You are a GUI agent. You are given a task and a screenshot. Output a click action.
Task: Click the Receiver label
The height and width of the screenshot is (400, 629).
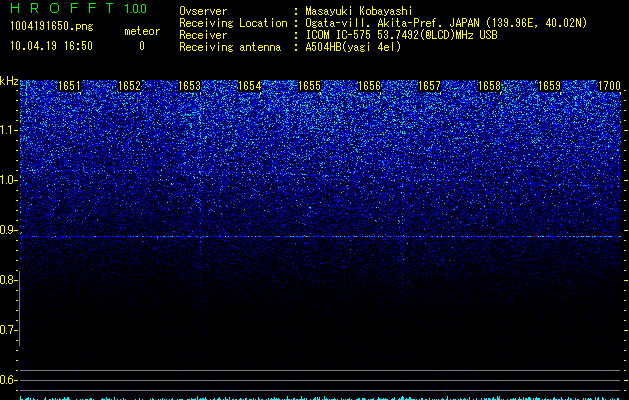[x=203, y=35]
